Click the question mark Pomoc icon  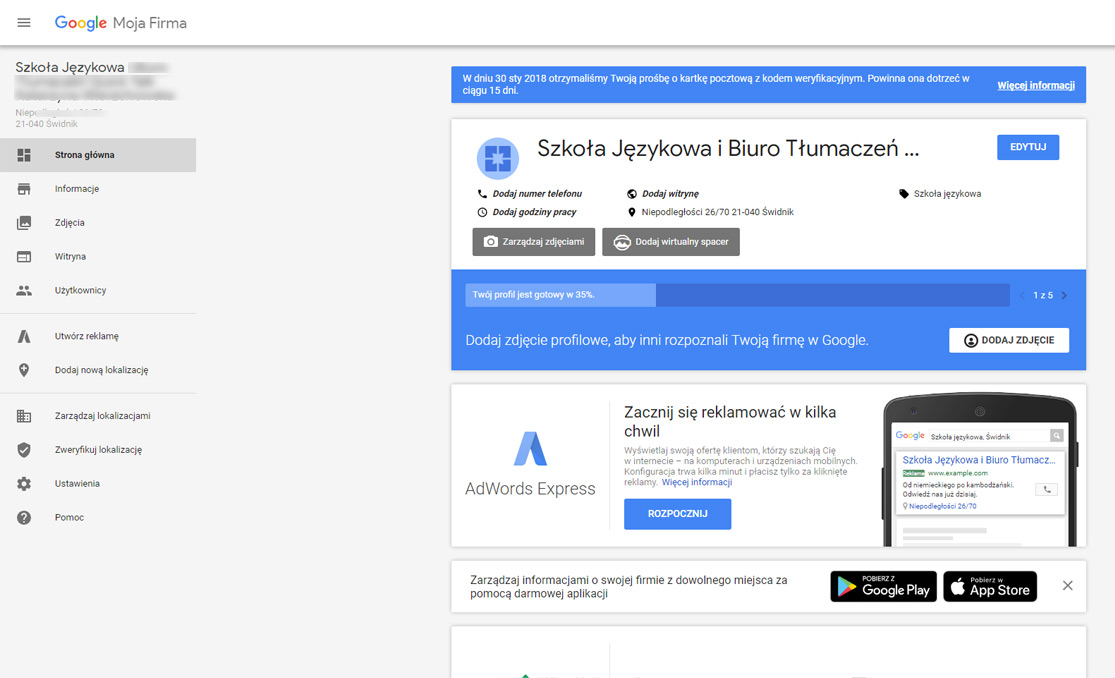[24, 518]
